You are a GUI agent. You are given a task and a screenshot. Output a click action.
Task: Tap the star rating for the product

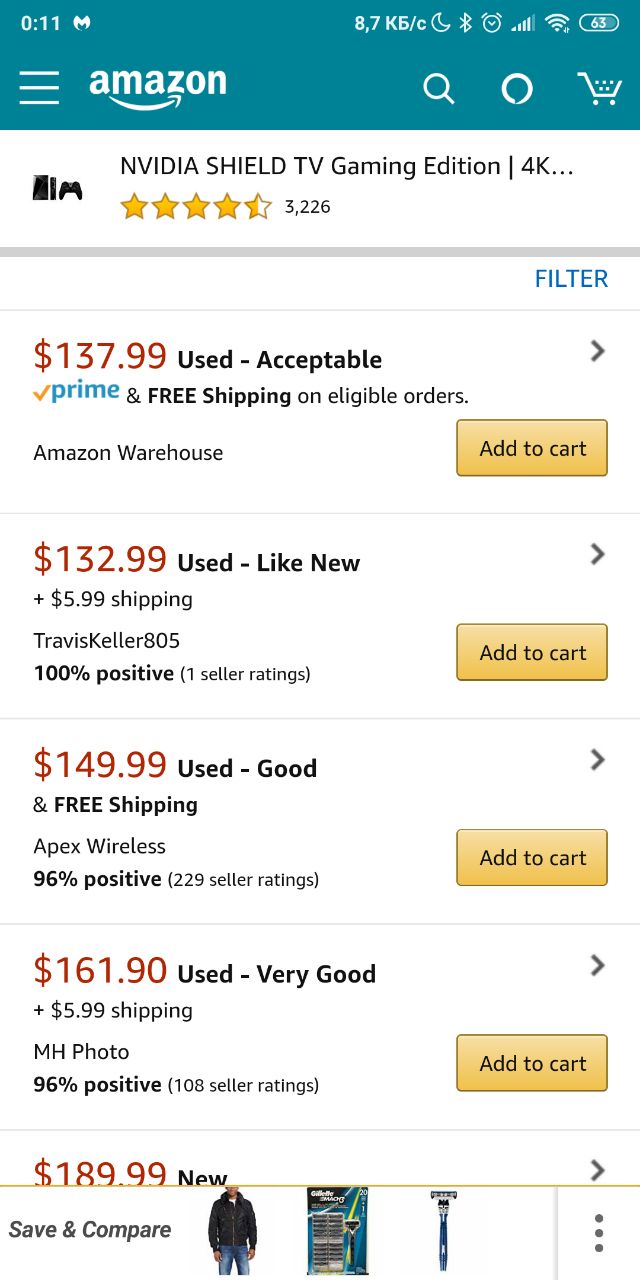click(x=196, y=207)
